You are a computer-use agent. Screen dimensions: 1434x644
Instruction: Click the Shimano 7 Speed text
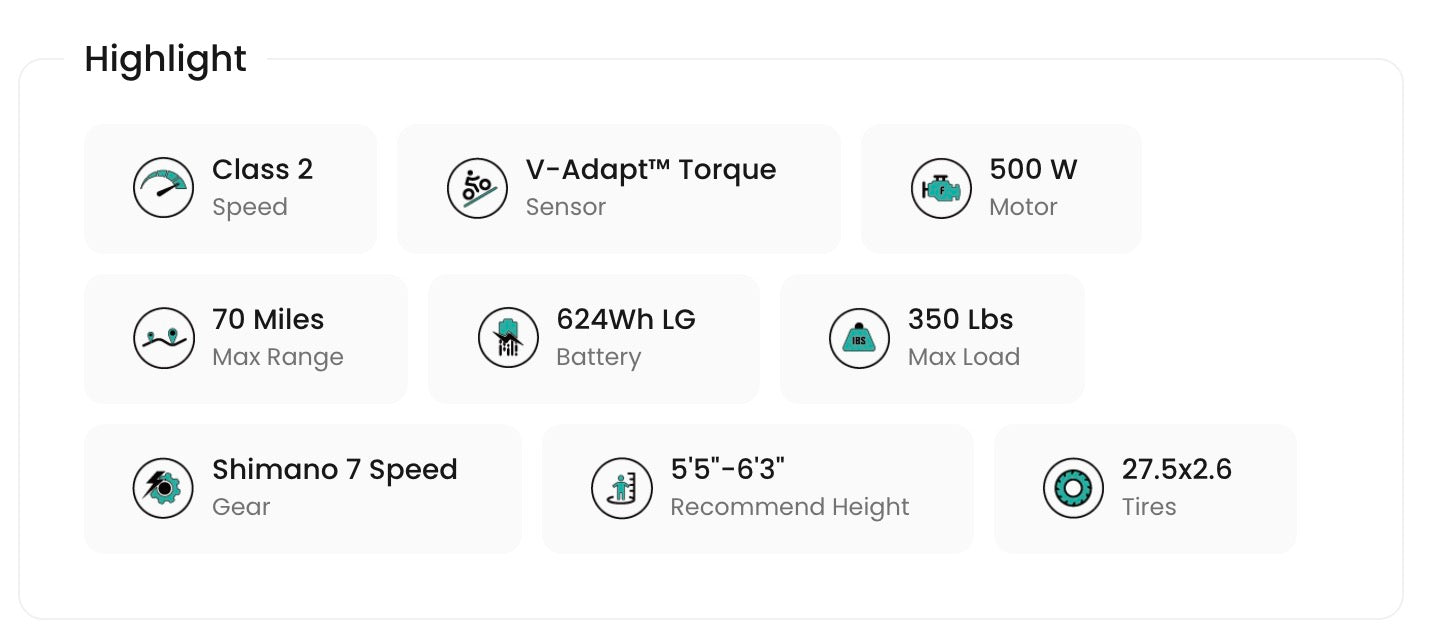pos(334,470)
